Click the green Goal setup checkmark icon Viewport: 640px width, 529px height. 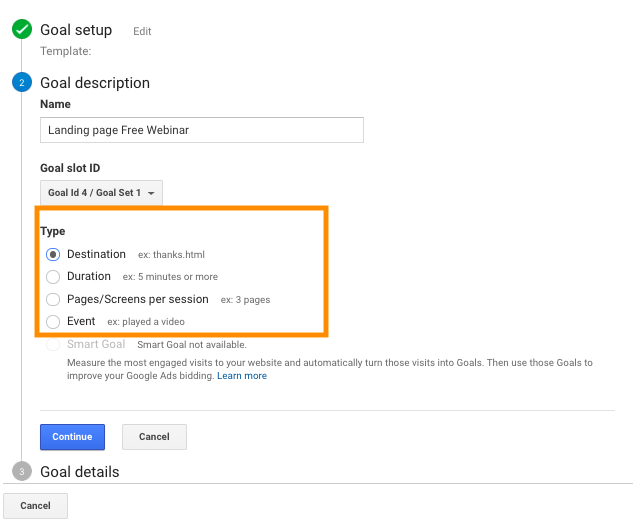[x=22, y=30]
